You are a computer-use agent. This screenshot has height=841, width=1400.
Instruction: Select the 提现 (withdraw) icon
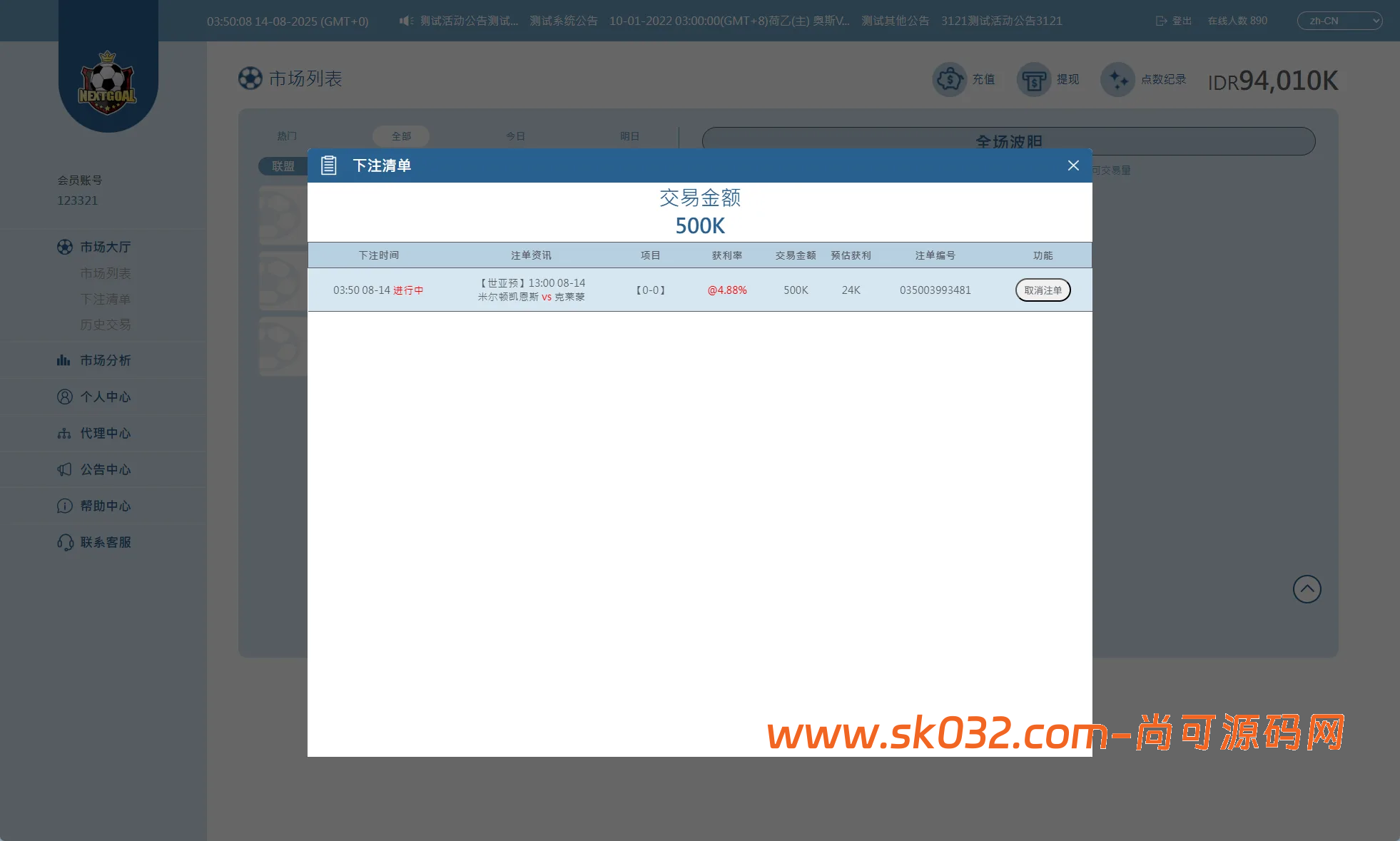(x=1033, y=79)
